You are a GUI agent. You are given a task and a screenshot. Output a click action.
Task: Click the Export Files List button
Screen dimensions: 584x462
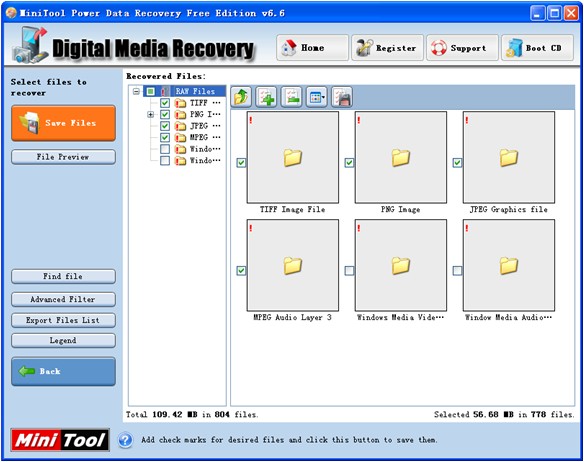(x=63, y=320)
